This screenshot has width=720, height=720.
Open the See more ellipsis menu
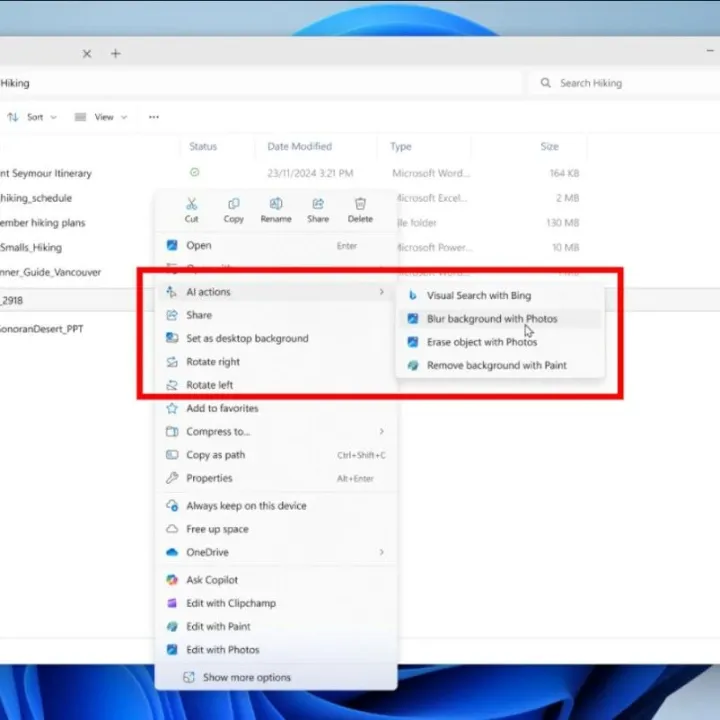pyautogui.click(x=154, y=117)
